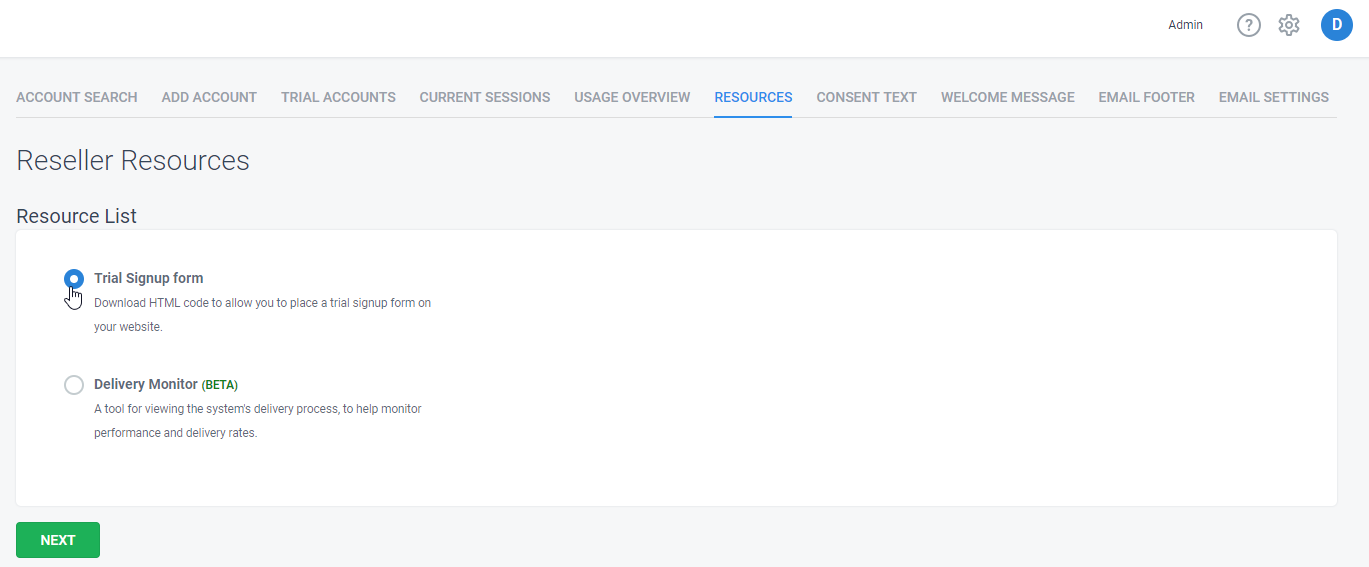The image size is (1369, 567).
Task: Click the Reseller Resources heading
Action: point(133,160)
